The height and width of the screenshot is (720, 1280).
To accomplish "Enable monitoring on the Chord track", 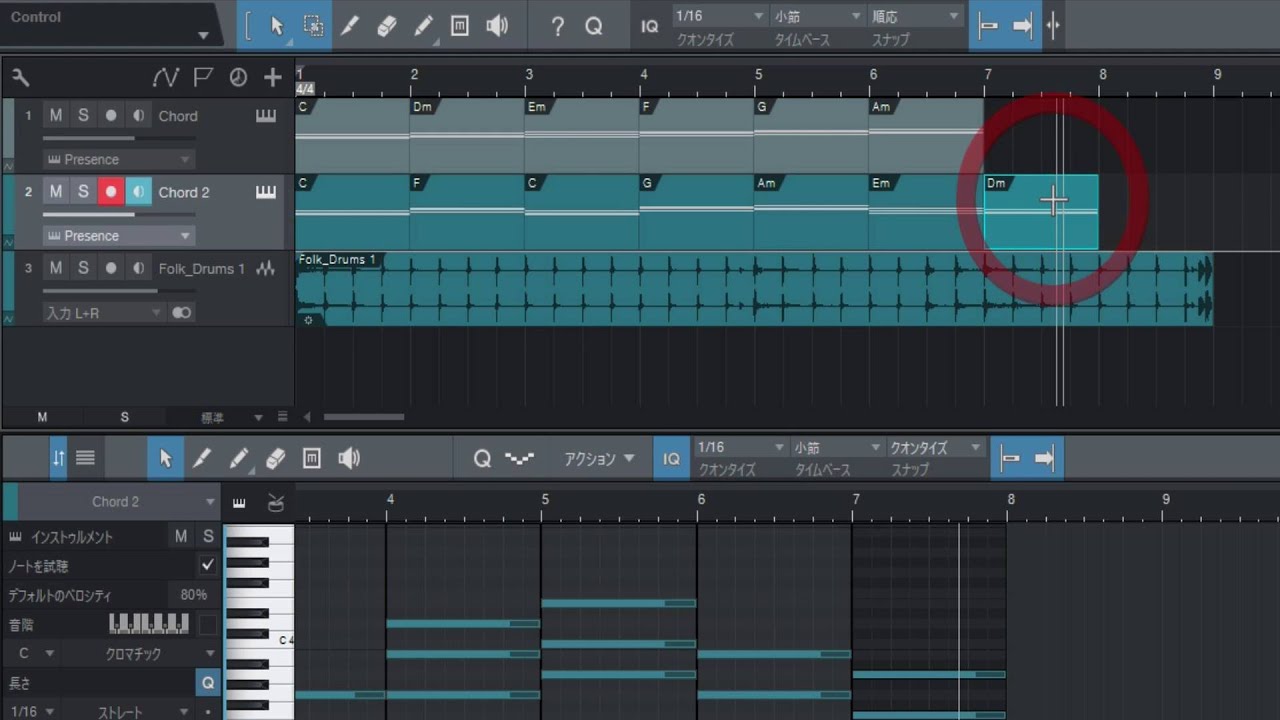I will (x=138, y=115).
